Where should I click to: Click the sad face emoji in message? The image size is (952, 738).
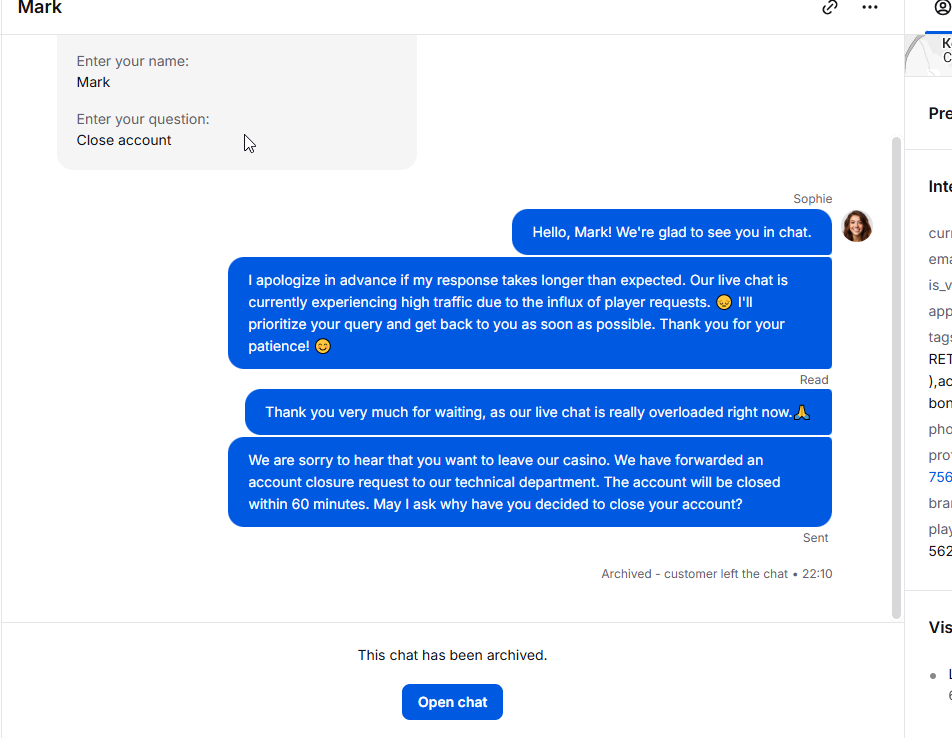pyautogui.click(x=724, y=302)
